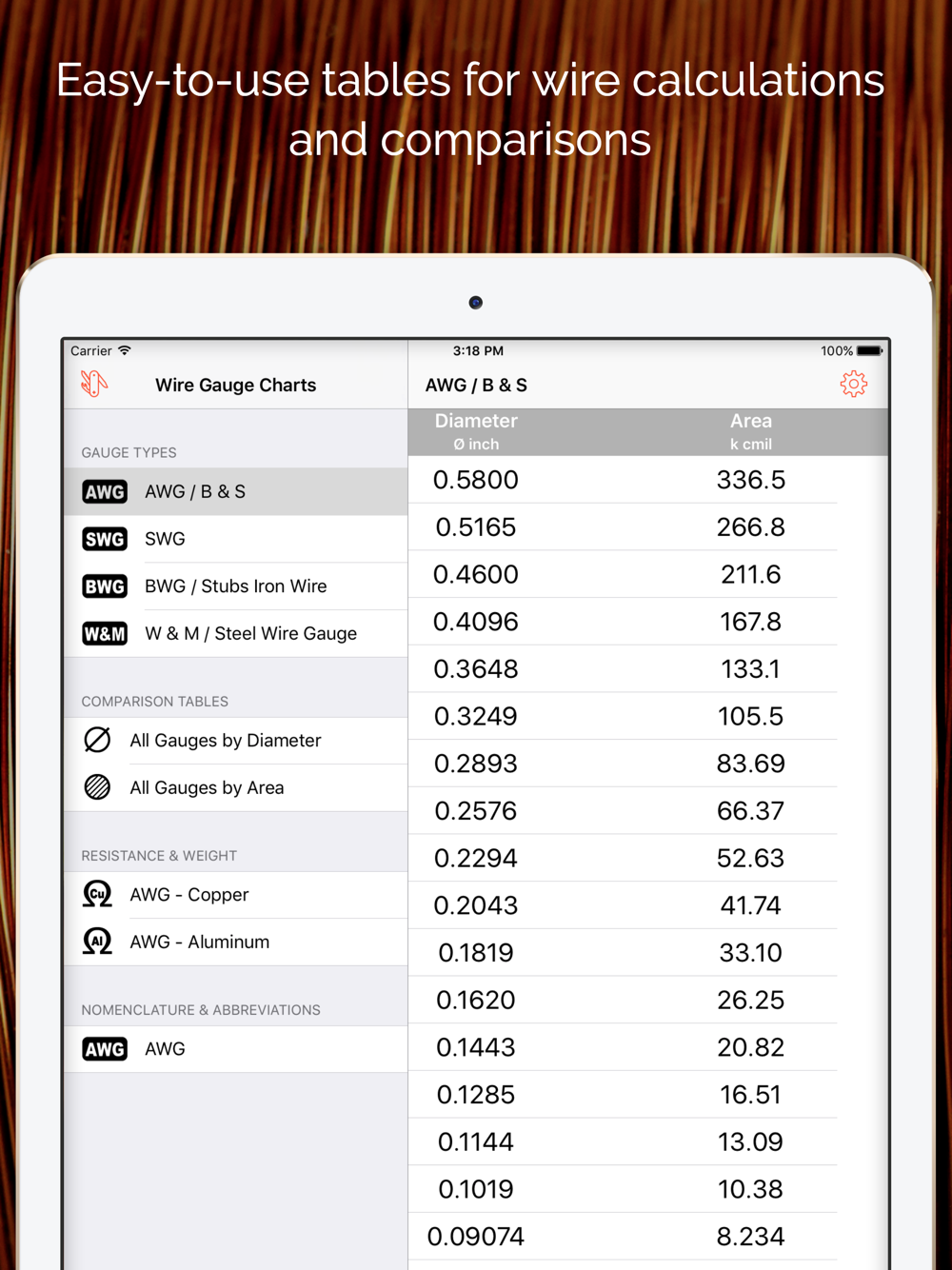Select diameter value 0.2294

click(476, 858)
